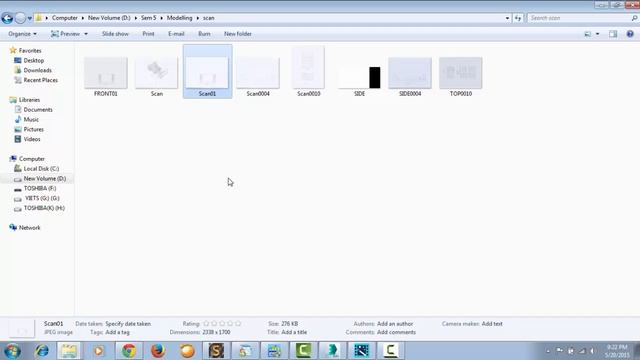640x360 pixels.
Task: Open the address bar history dropdown
Action: (507, 18)
